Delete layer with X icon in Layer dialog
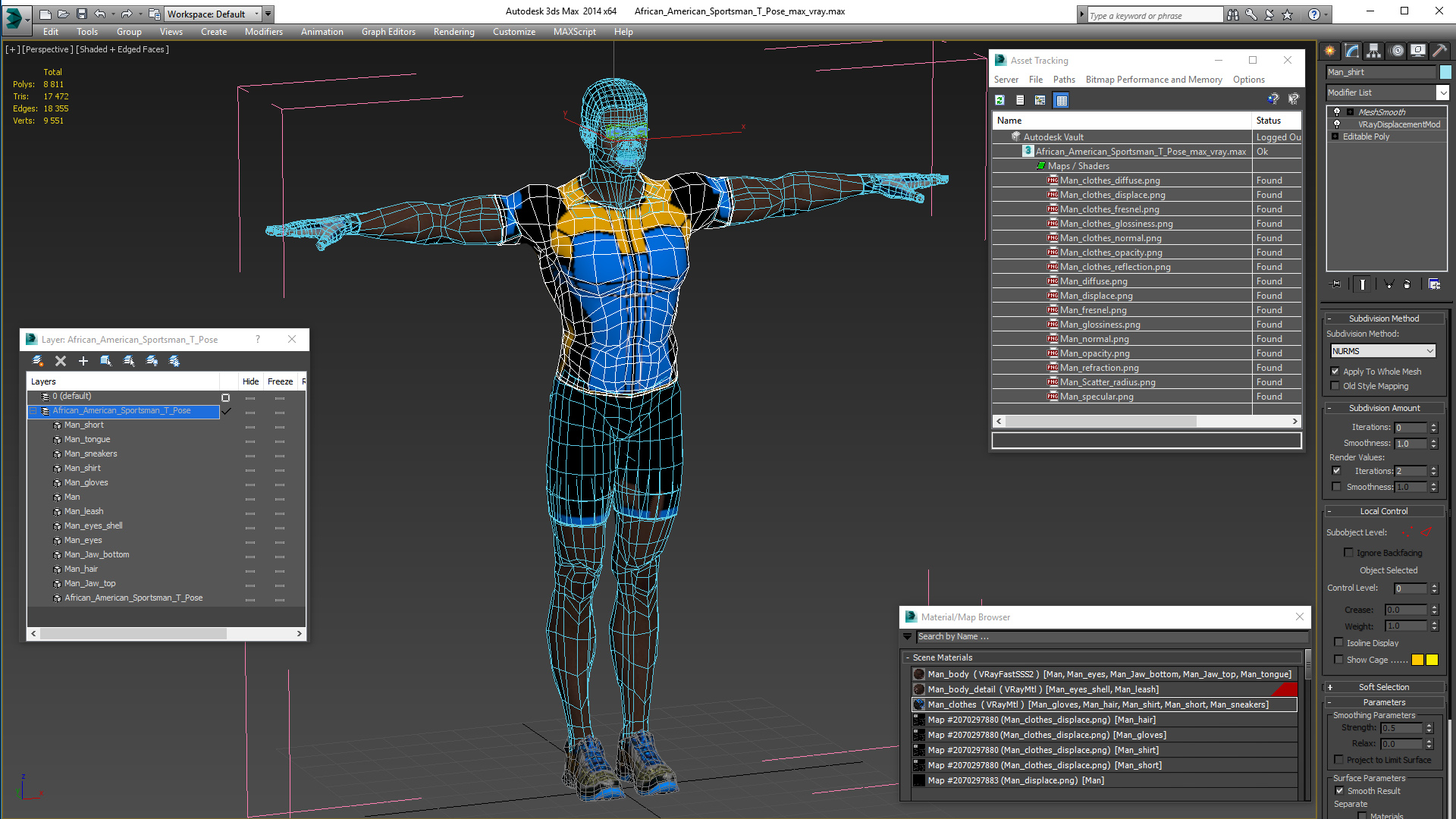 [61, 361]
